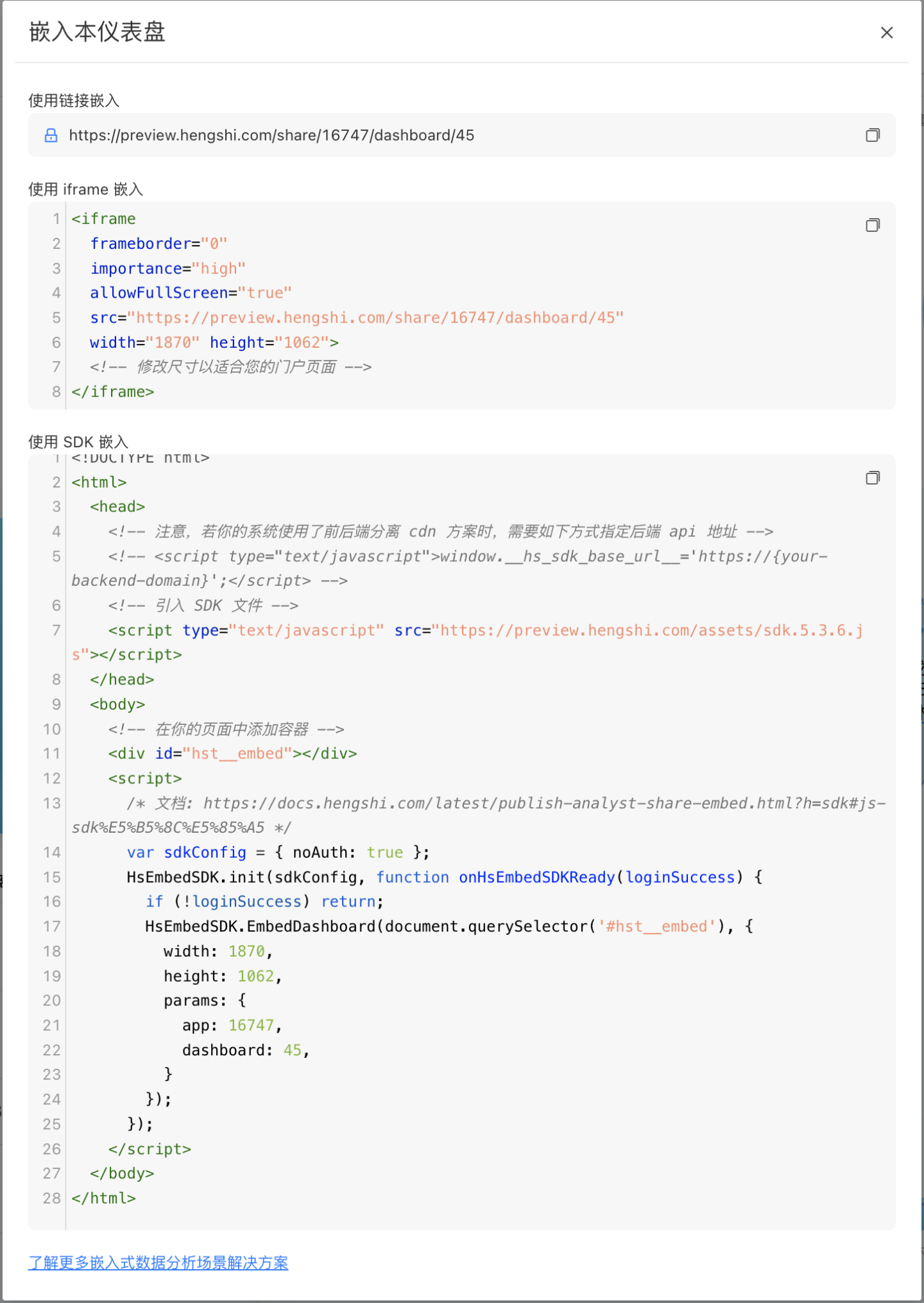924x1303 pixels.
Task: Click the 'height: 1062,' line
Action: click(223, 976)
